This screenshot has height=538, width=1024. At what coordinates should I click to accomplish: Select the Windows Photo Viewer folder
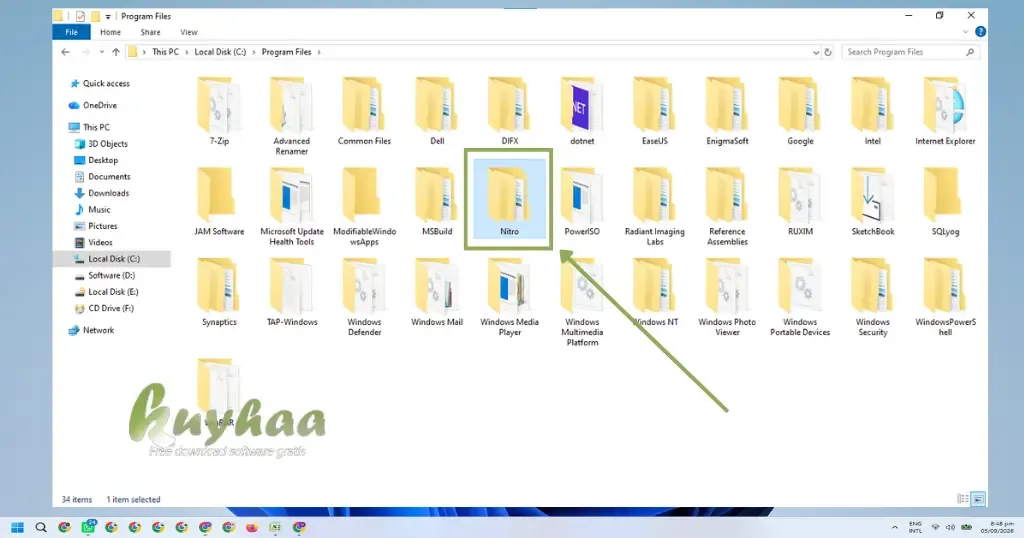[x=727, y=297]
